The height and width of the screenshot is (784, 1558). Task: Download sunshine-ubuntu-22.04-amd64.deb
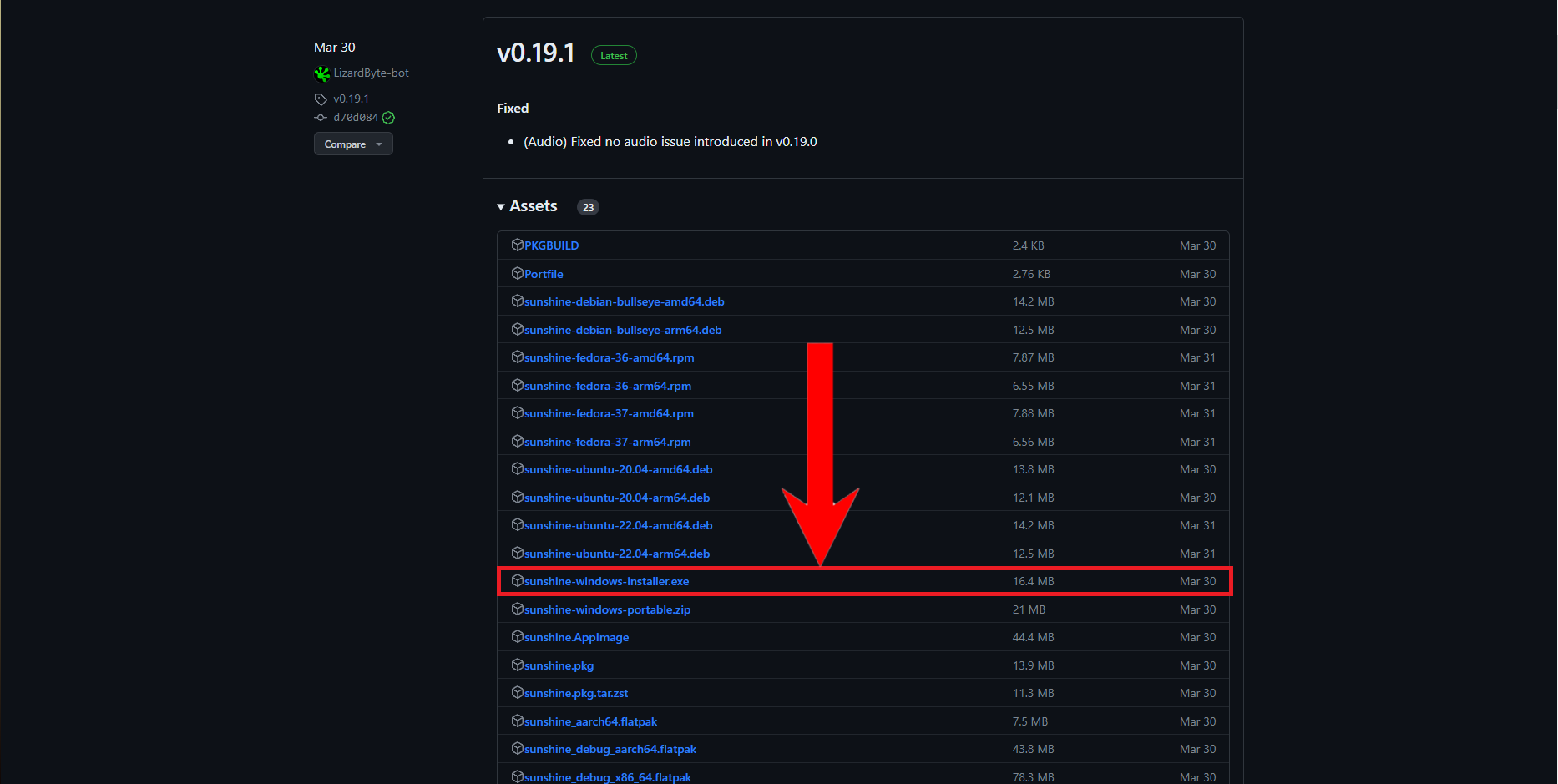[619, 525]
